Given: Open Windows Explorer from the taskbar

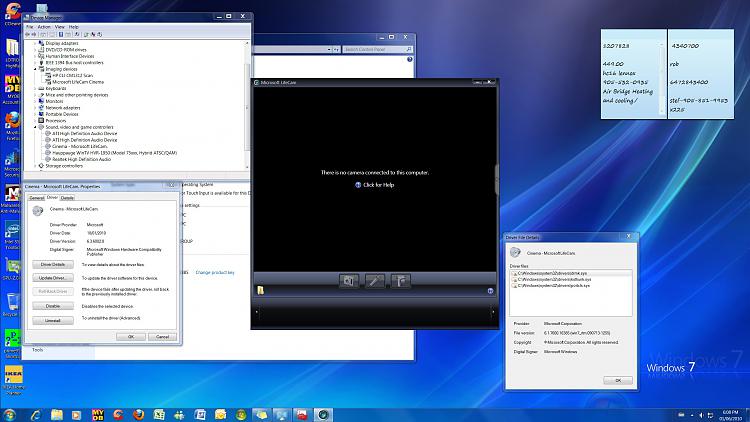Looking at the screenshot, I should (56, 415).
